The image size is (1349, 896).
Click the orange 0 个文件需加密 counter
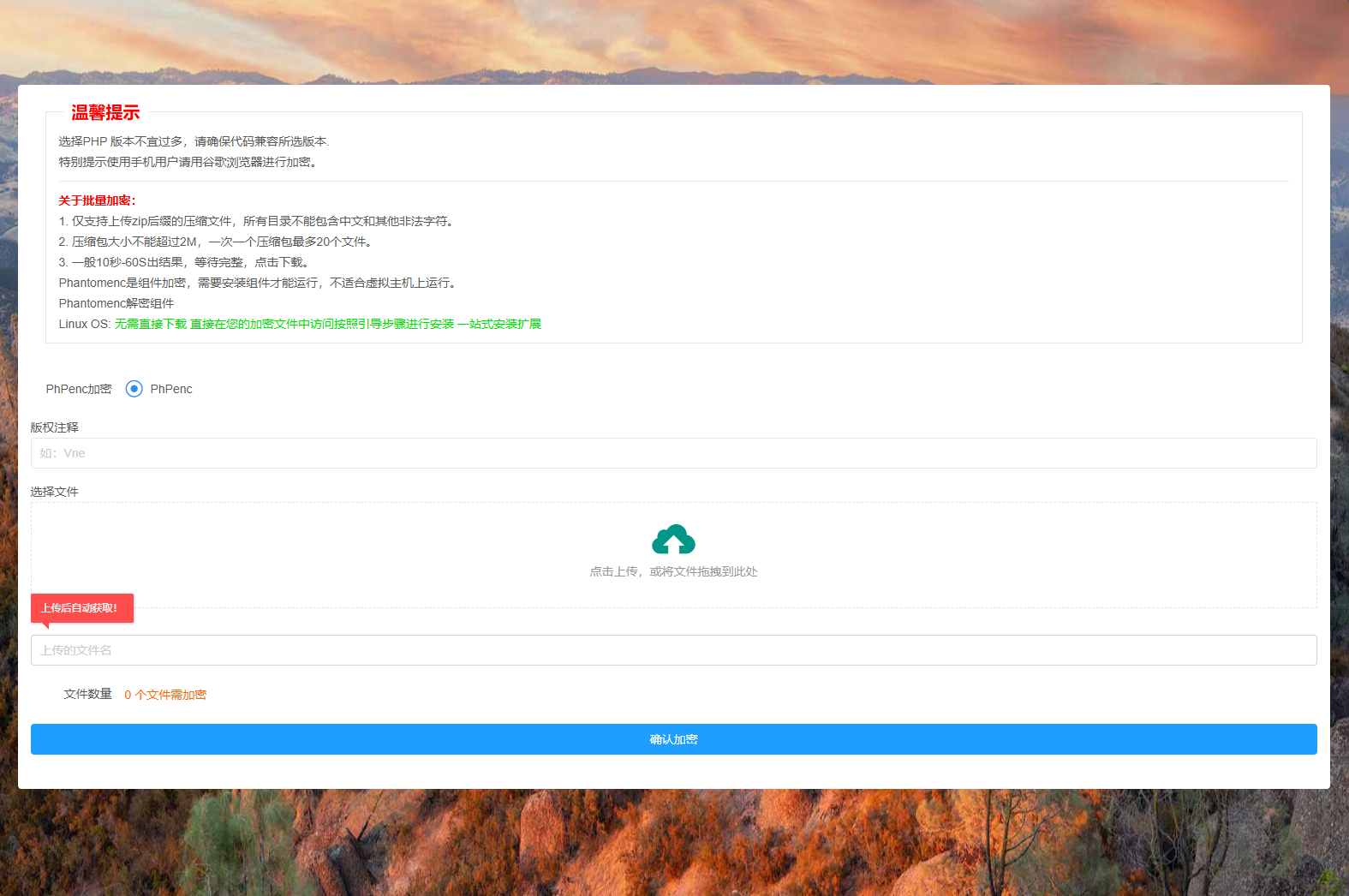[165, 695]
